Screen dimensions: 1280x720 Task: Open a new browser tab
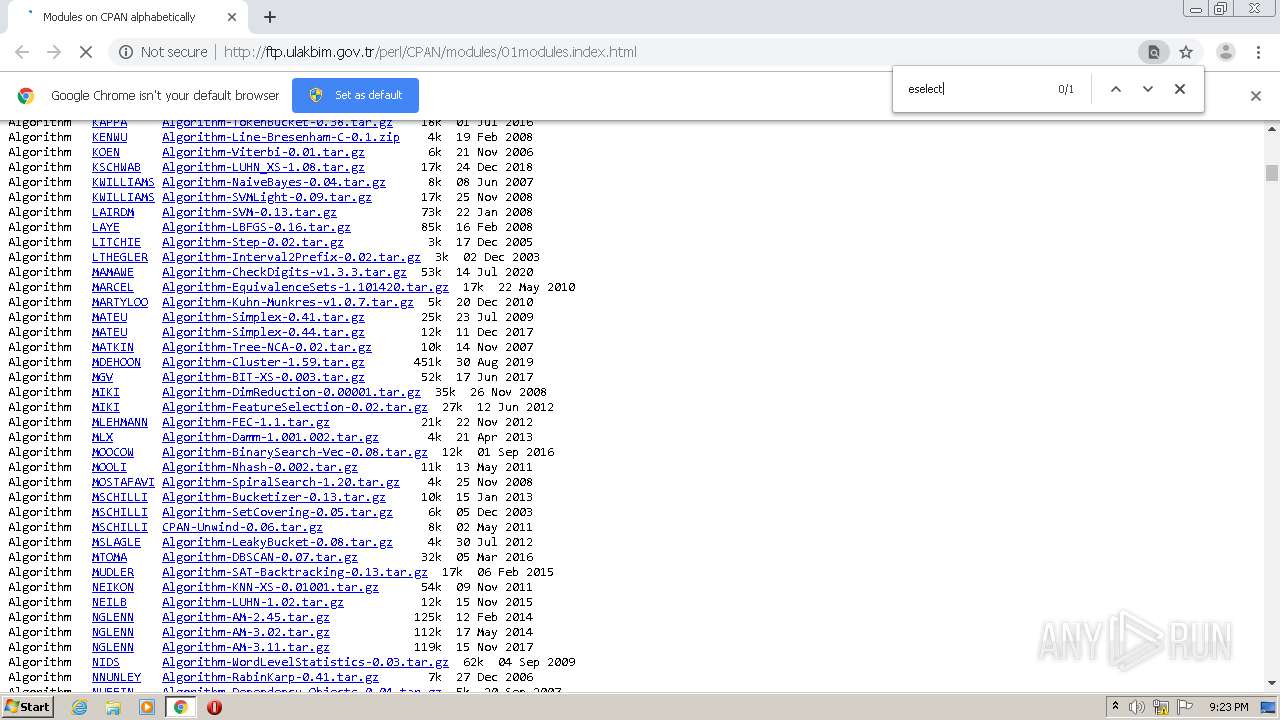coord(269,17)
